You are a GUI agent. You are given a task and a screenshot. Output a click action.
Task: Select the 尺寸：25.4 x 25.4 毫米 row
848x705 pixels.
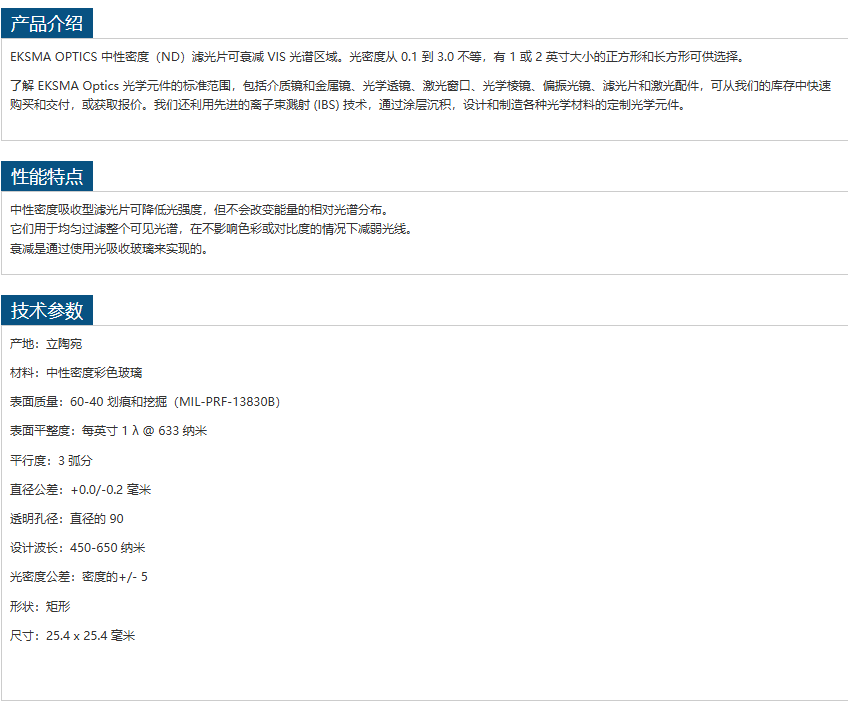coord(72,636)
